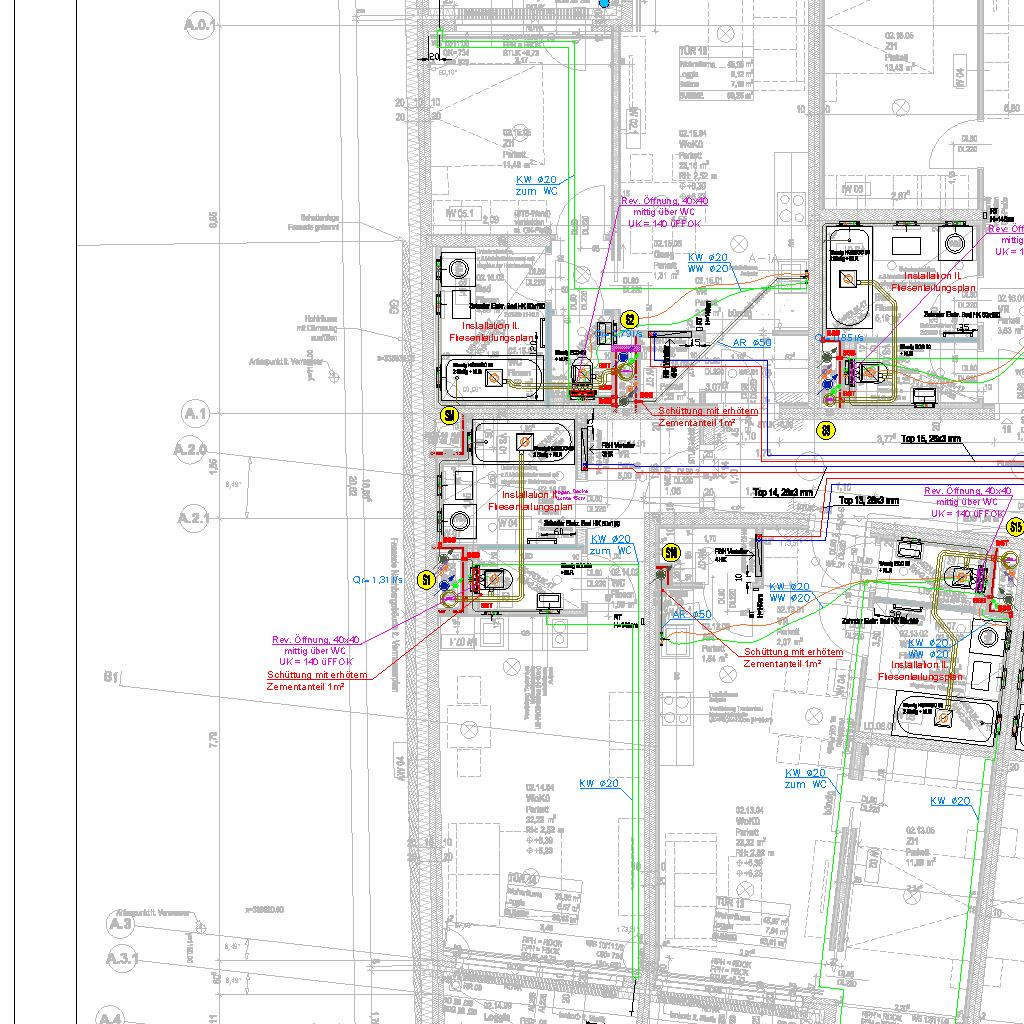The image size is (1024, 1024).
Task: Select the "Top 15, 28x3 mm" pipe label
Action: (x=931, y=439)
